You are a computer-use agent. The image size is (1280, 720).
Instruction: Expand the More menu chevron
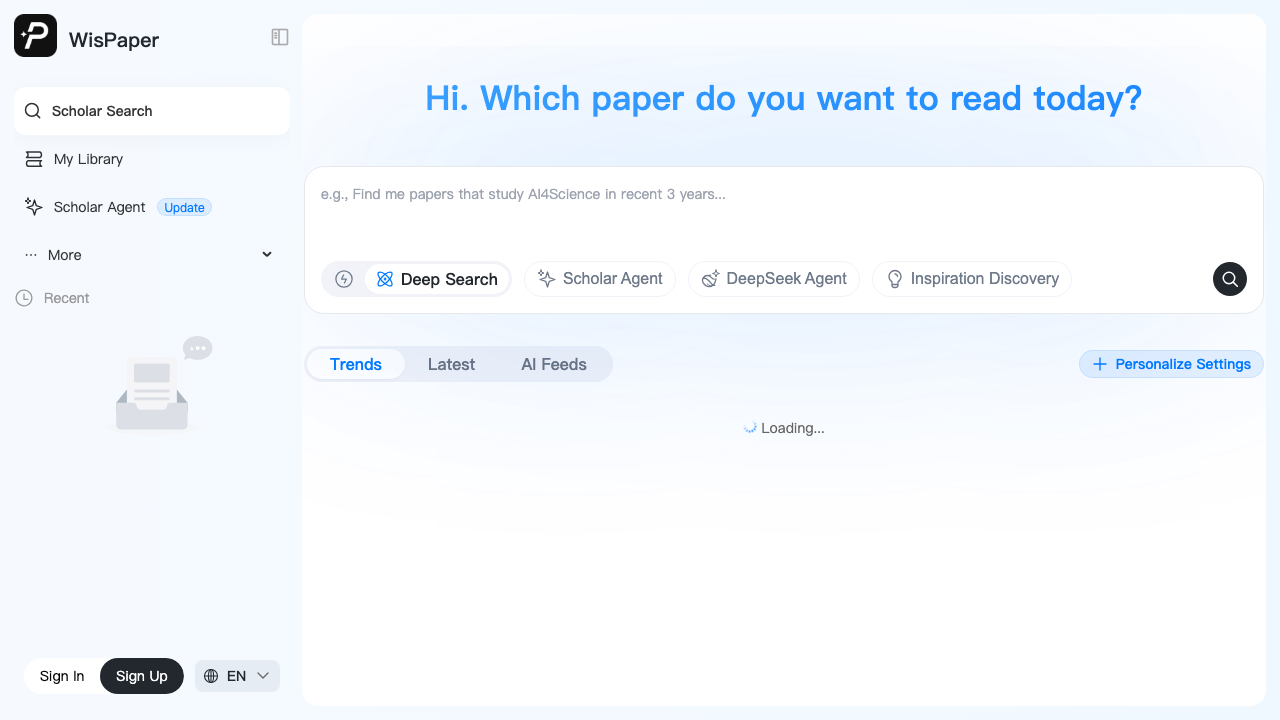(x=267, y=255)
